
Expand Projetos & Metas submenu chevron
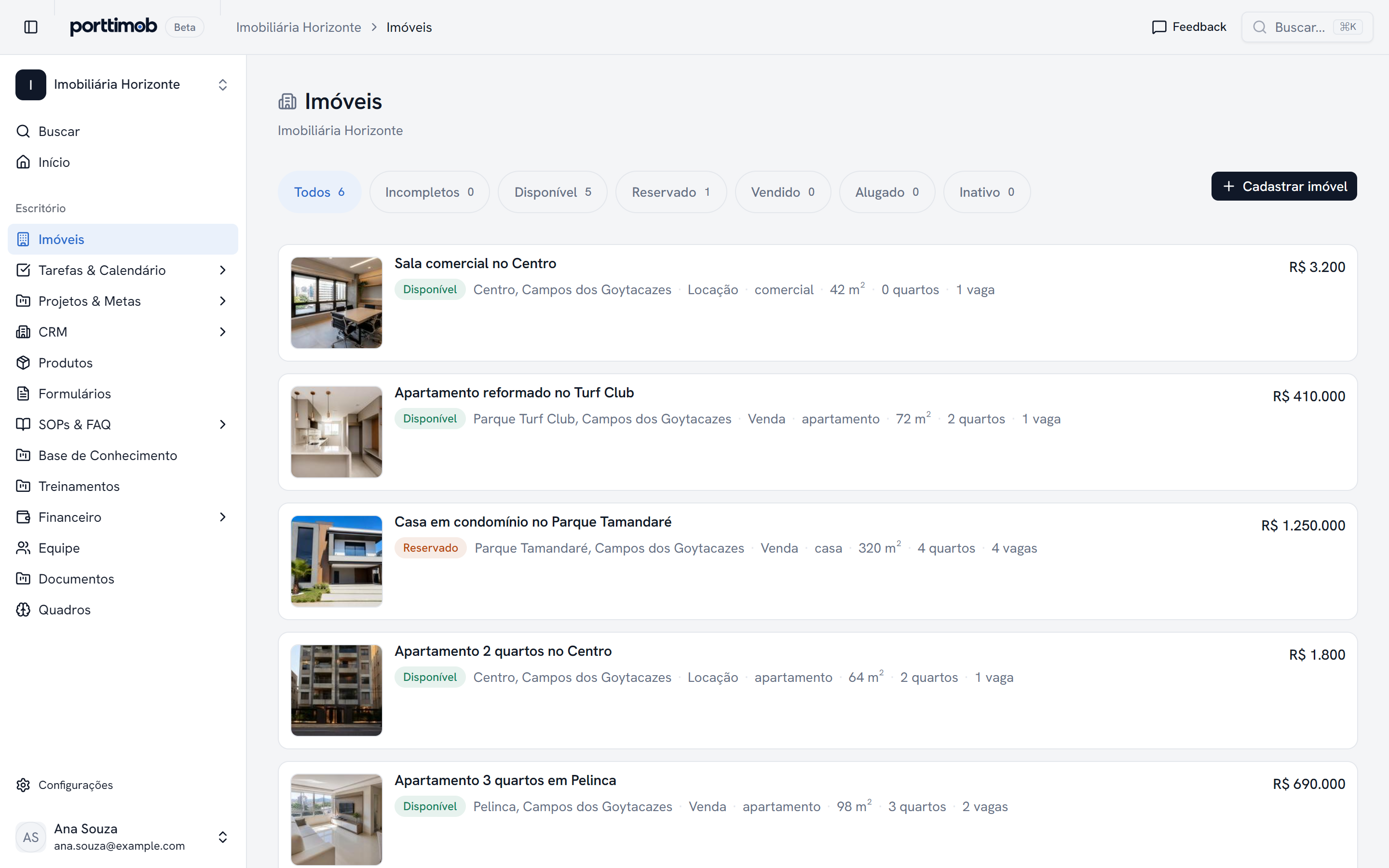click(x=223, y=301)
